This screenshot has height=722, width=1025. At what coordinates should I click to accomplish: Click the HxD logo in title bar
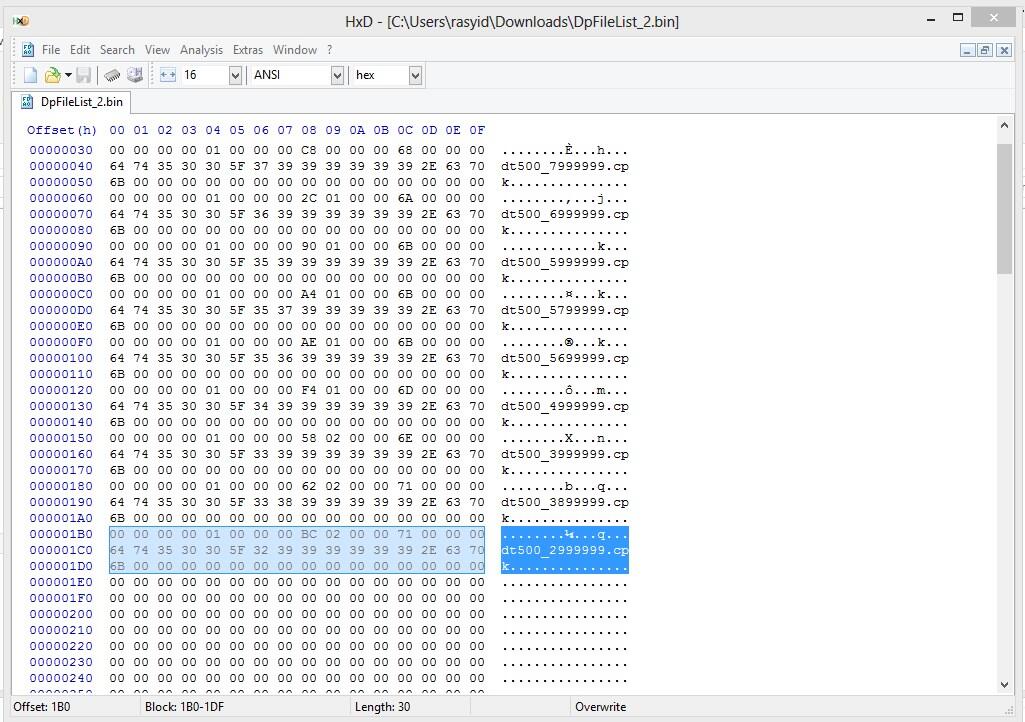[20, 20]
